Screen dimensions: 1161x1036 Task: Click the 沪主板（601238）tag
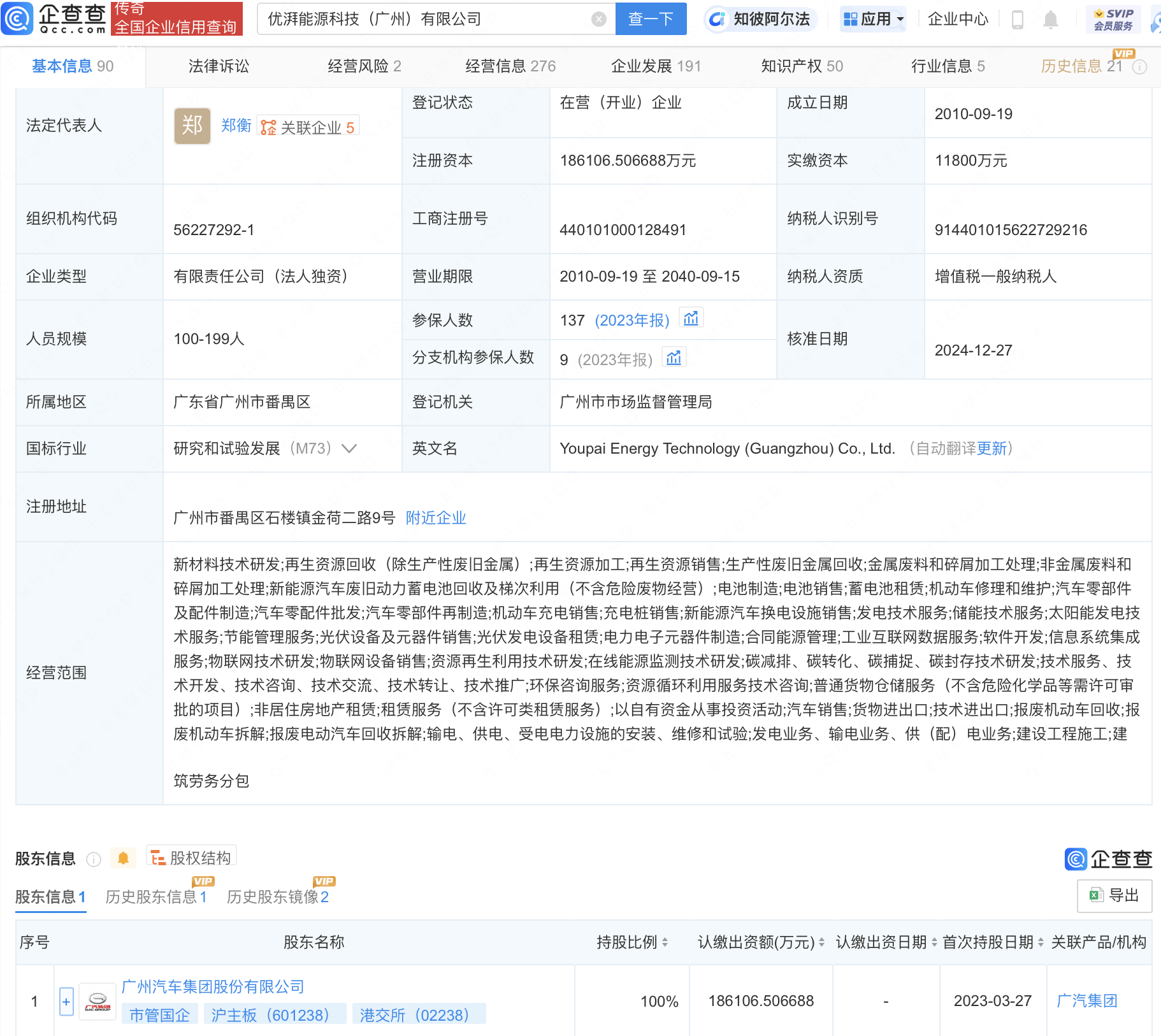coord(274,1015)
